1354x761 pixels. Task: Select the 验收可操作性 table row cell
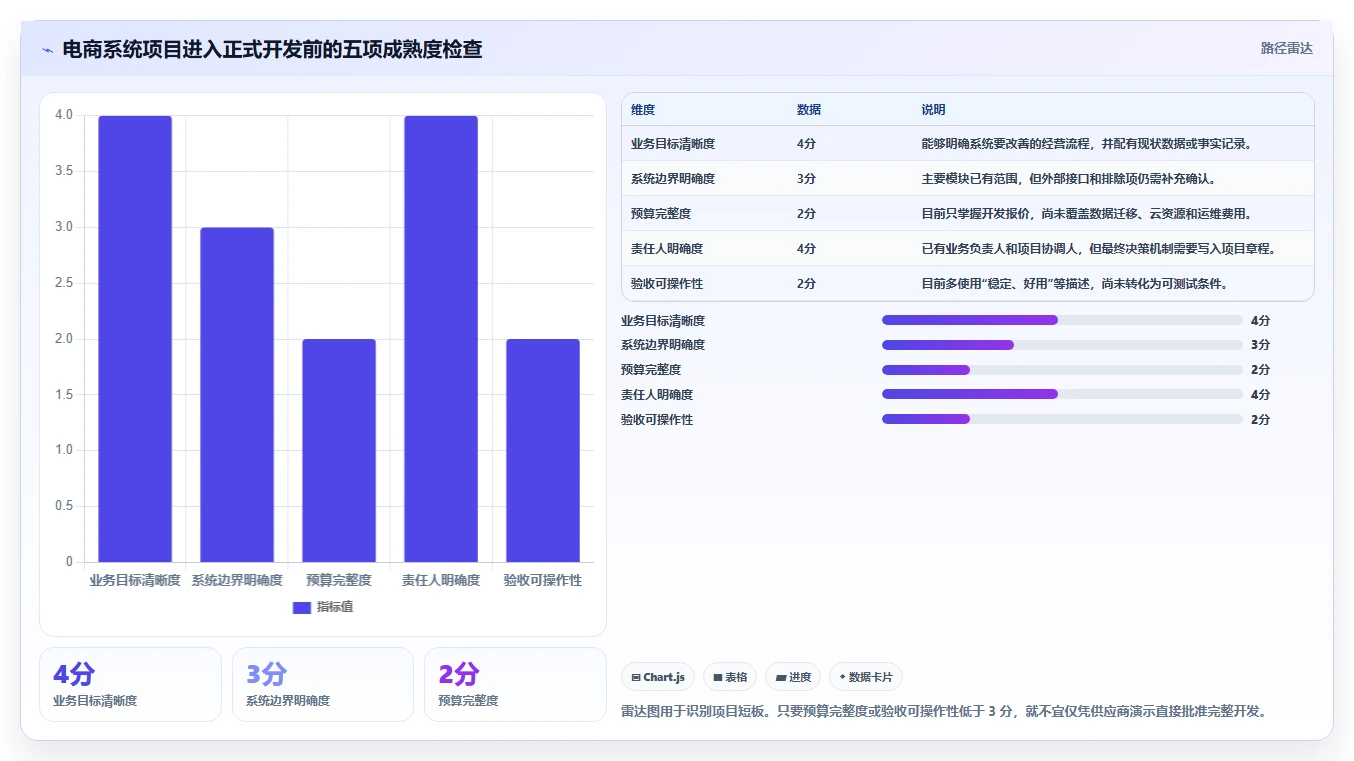[667, 284]
